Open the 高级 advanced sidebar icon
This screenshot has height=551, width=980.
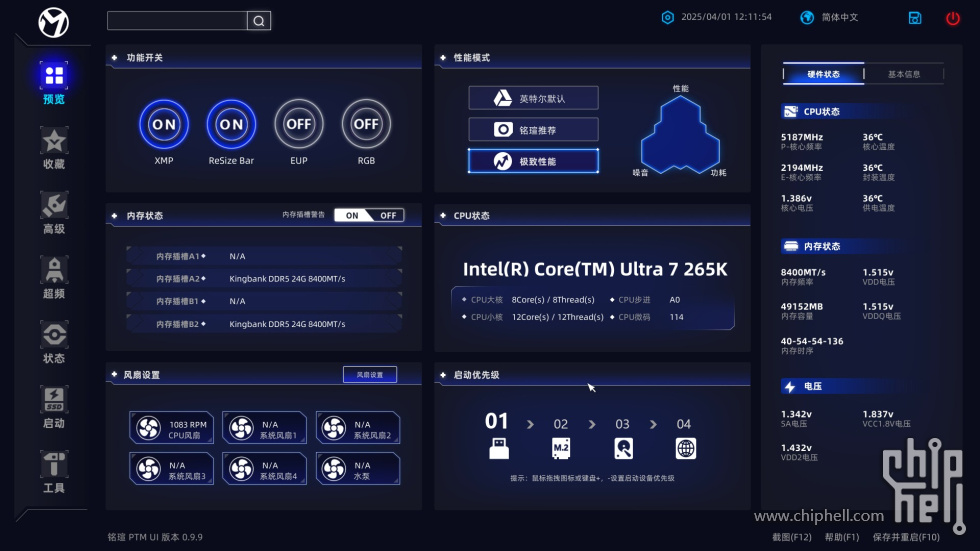pos(54,206)
